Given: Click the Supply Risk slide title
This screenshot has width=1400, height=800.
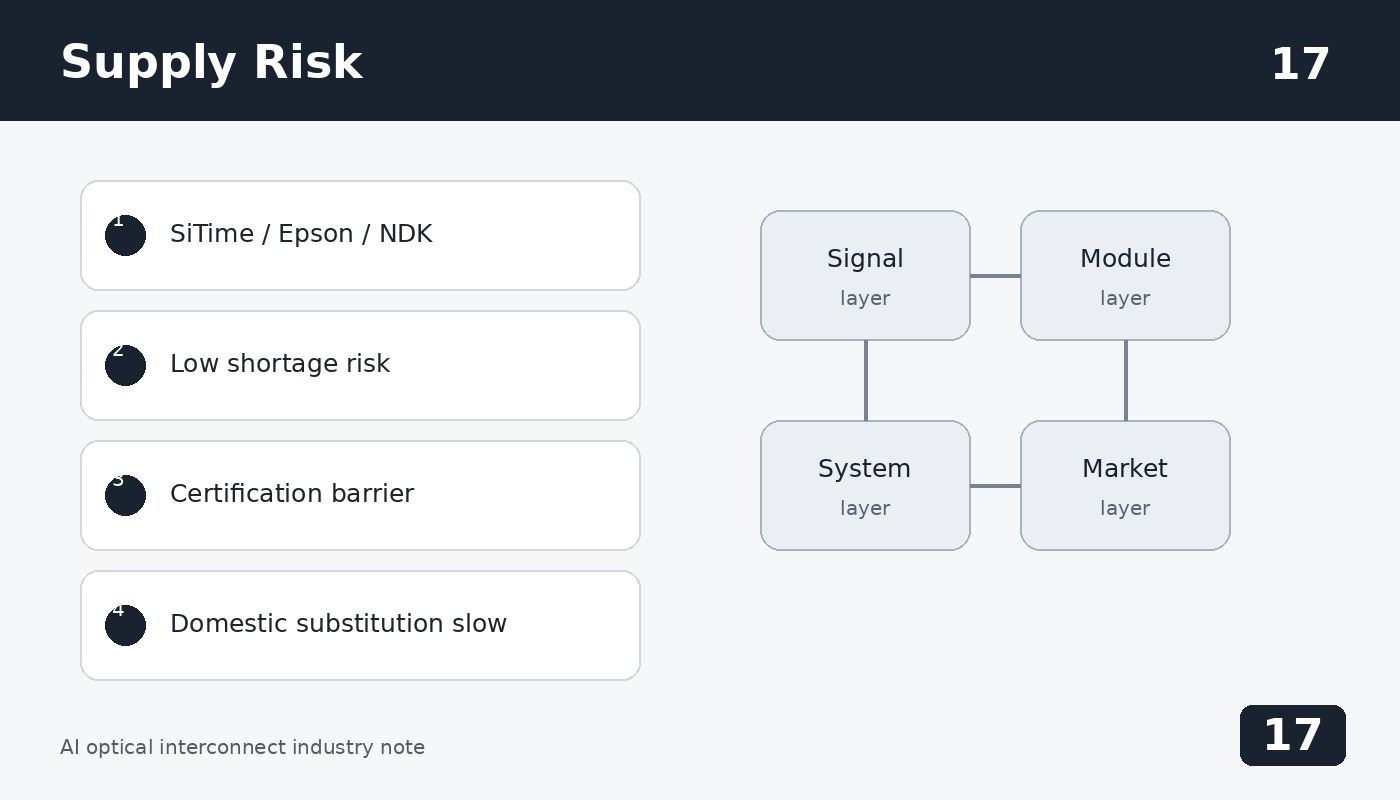Looking at the screenshot, I should (x=211, y=63).
